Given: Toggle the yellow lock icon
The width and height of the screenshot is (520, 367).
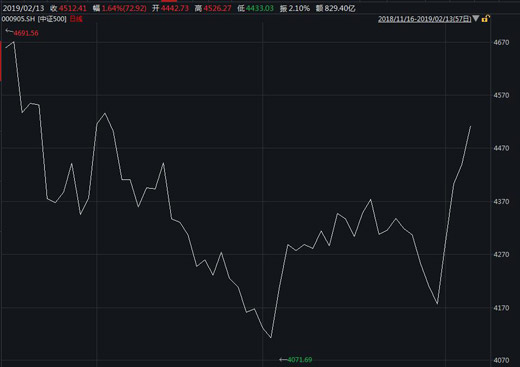Looking at the screenshot, I should click(x=485, y=19).
